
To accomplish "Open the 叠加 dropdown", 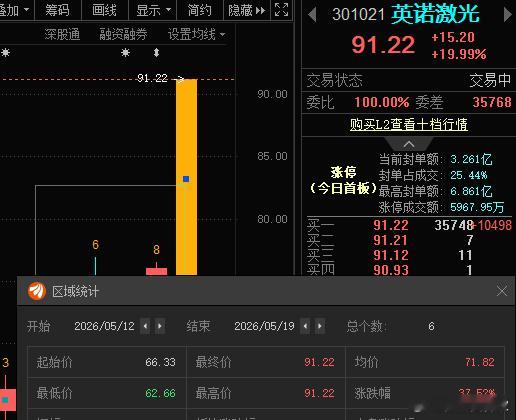I will coord(14,10).
